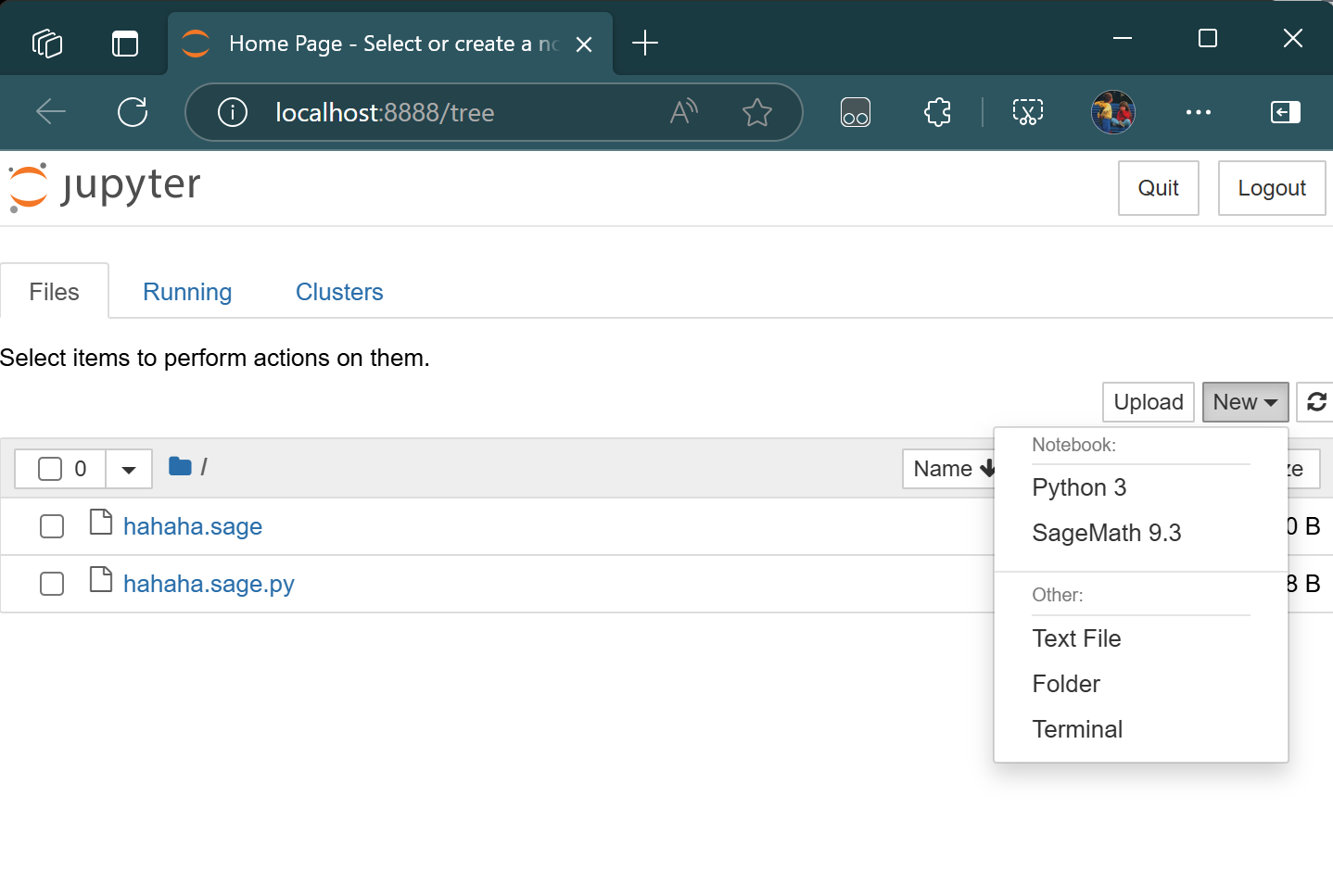This screenshot has height=896, width=1333.
Task: Open the browser extensions menu
Action: pyautogui.click(x=937, y=112)
